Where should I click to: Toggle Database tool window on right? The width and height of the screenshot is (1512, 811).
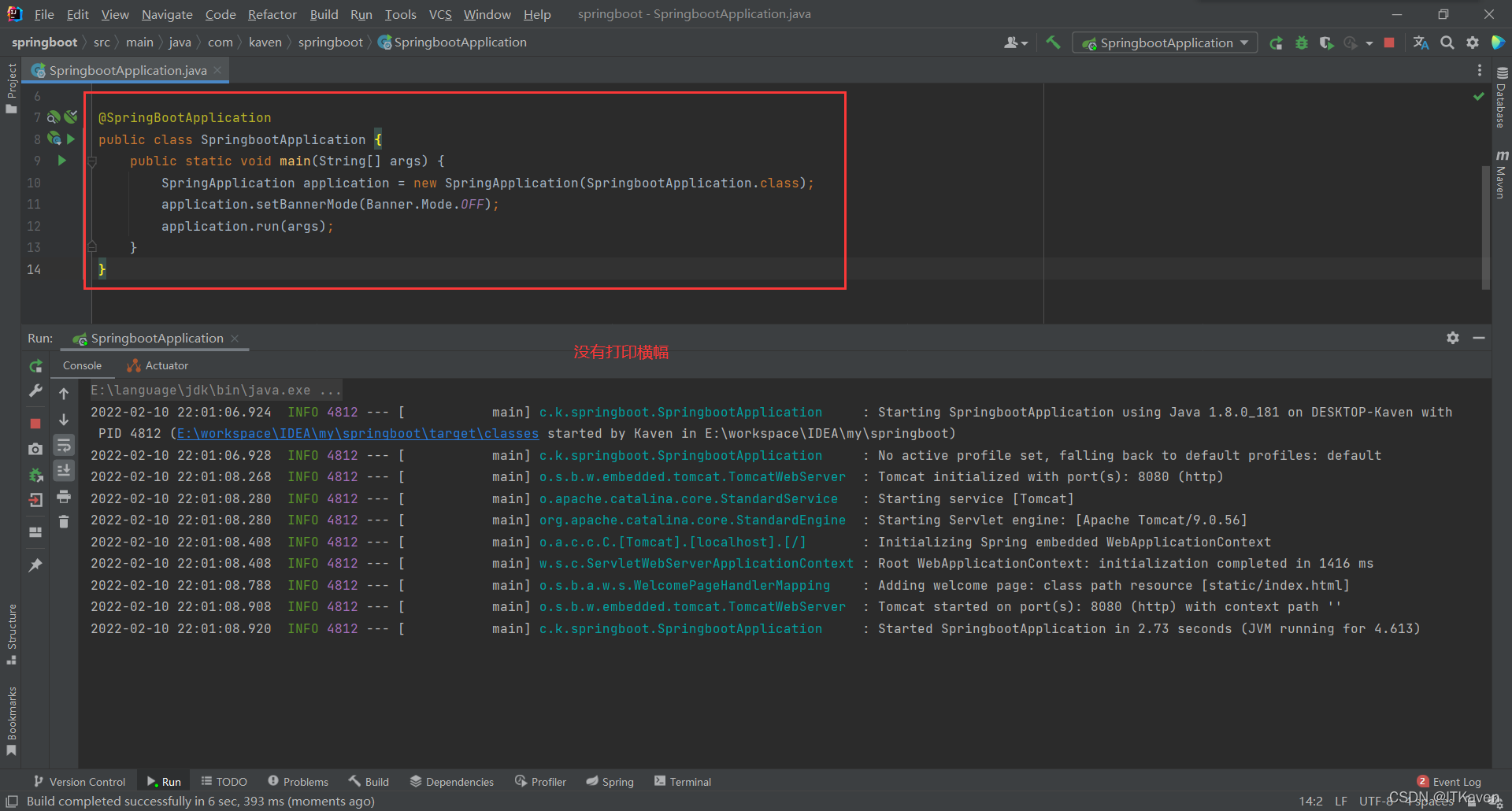pos(1501,97)
